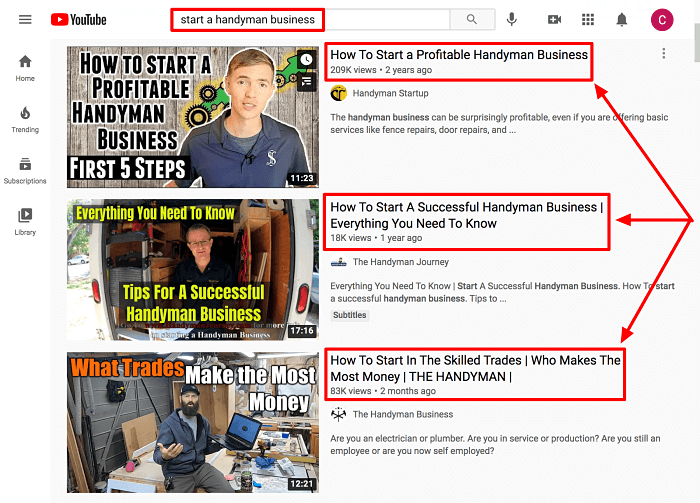The height and width of the screenshot is (503, 700).
Task: Click The Handyman Business channel avatar
Action: (x=339, y=415)
